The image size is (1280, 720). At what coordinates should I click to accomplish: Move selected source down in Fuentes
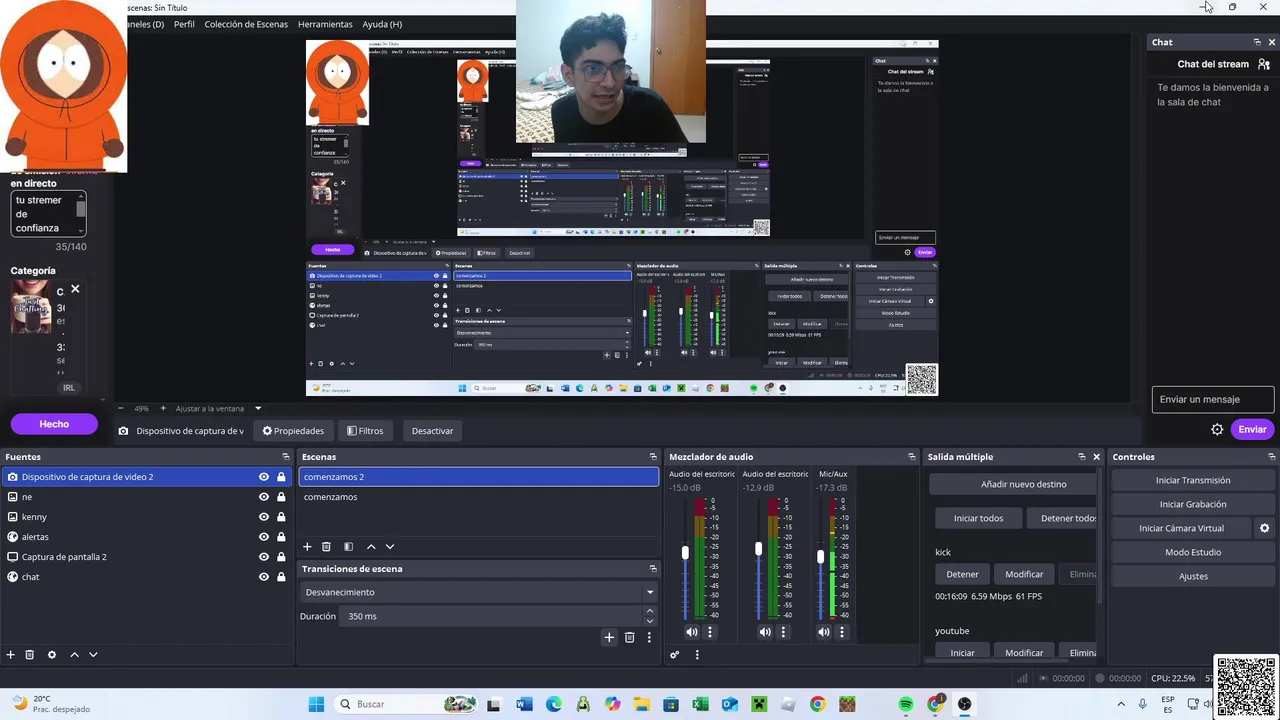coord(93,655)
